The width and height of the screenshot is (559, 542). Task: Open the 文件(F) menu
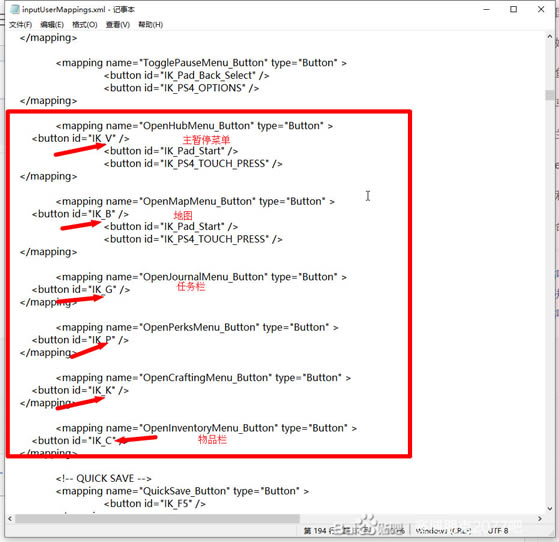(20, 25)
